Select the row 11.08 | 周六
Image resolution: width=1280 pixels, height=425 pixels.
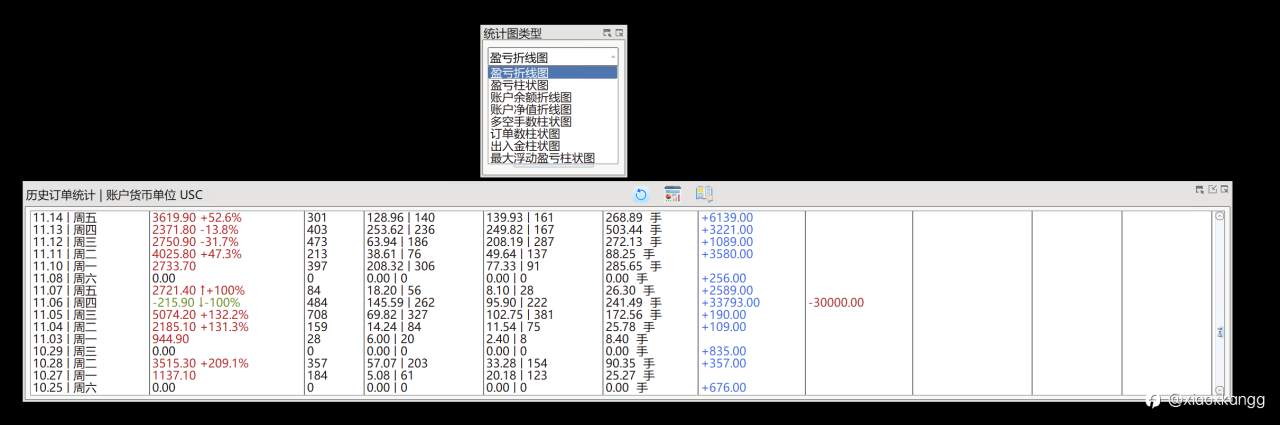620,278
